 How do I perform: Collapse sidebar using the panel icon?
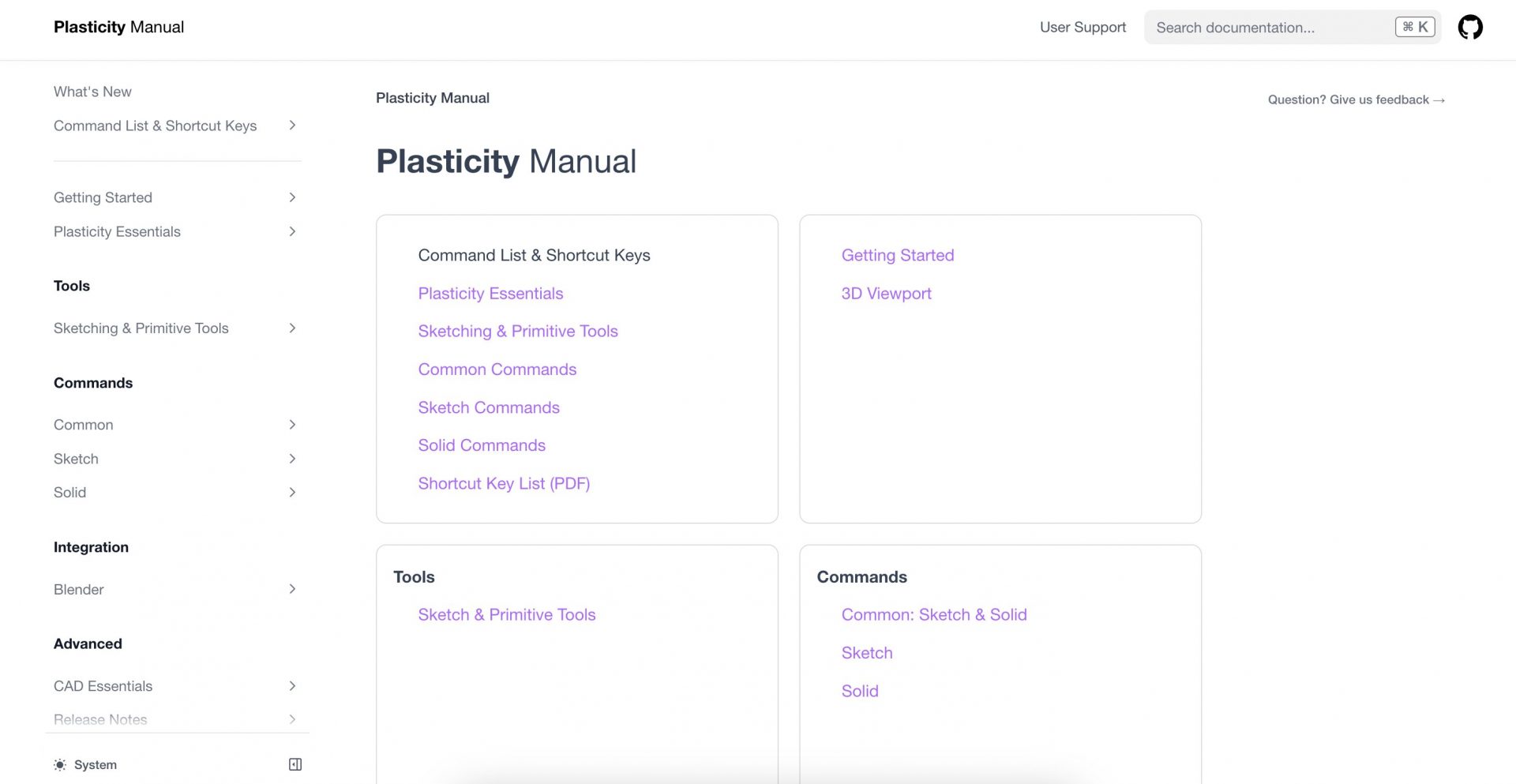coord(295,764)
